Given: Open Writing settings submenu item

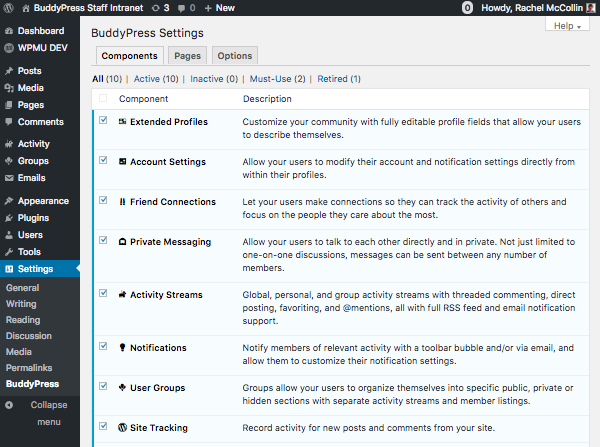Looking at the screenshot, I should [x=21, y=304].
